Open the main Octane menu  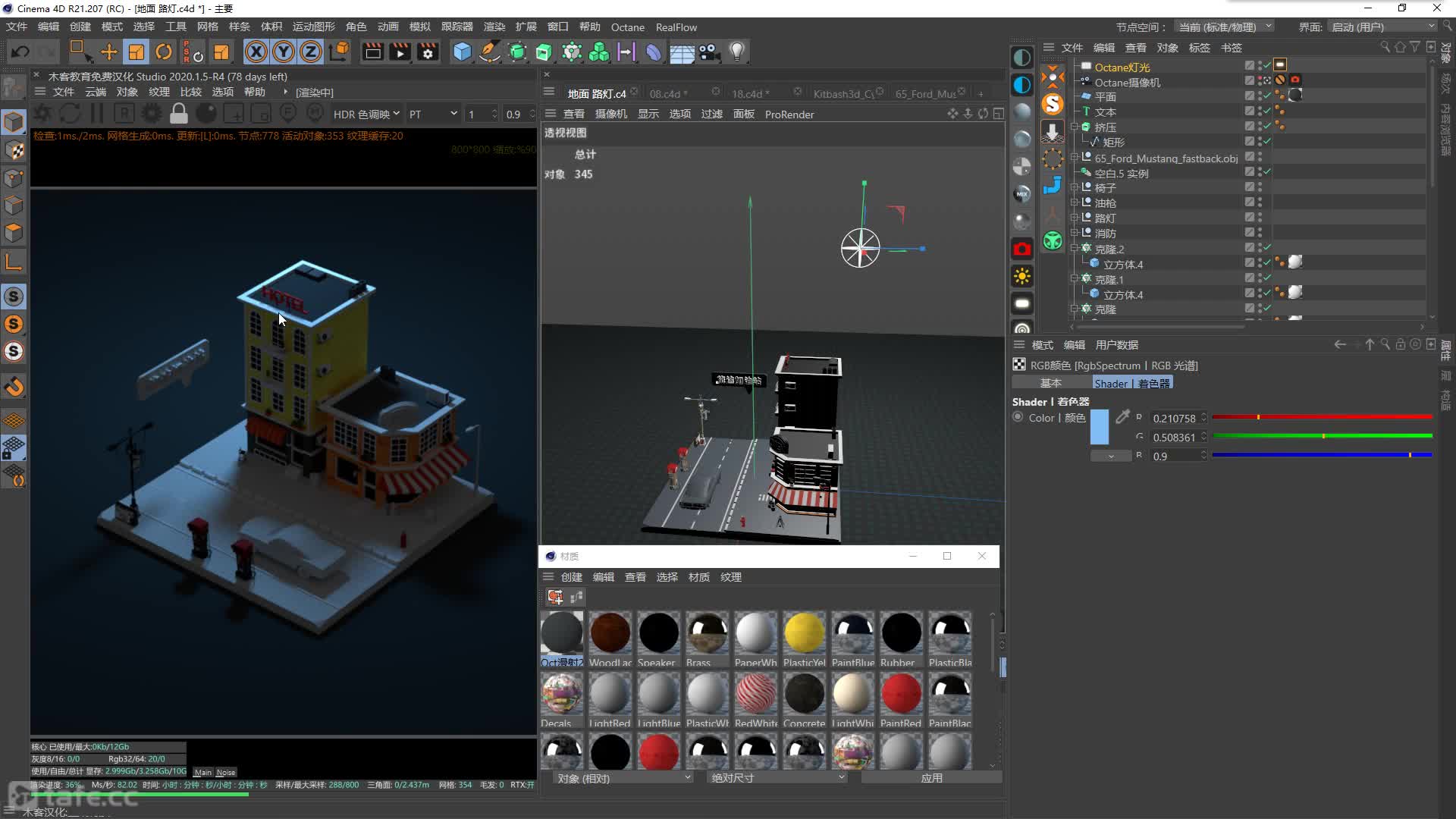[628, 27]
